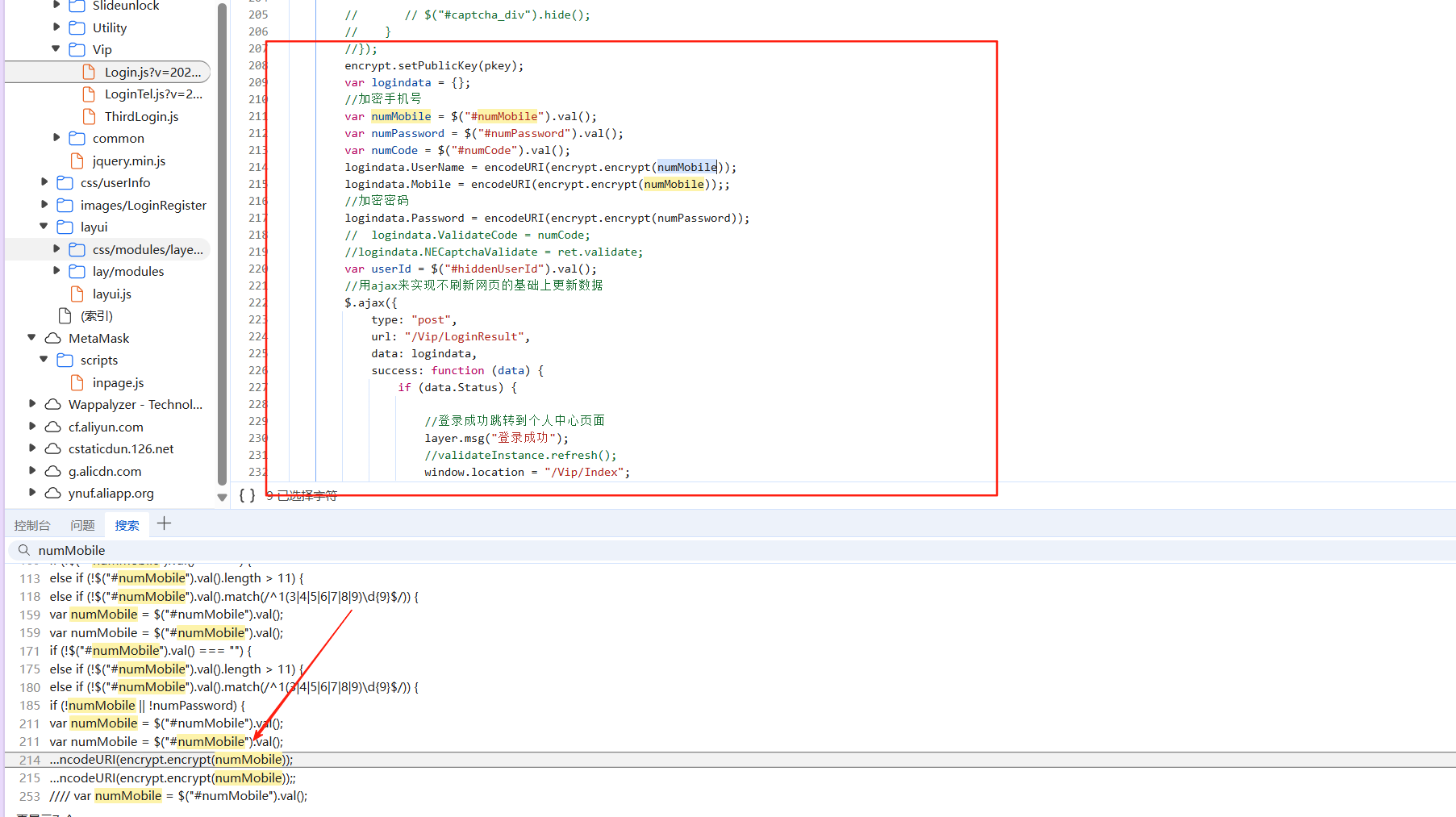Click the lay/modules folder icon

77,271
